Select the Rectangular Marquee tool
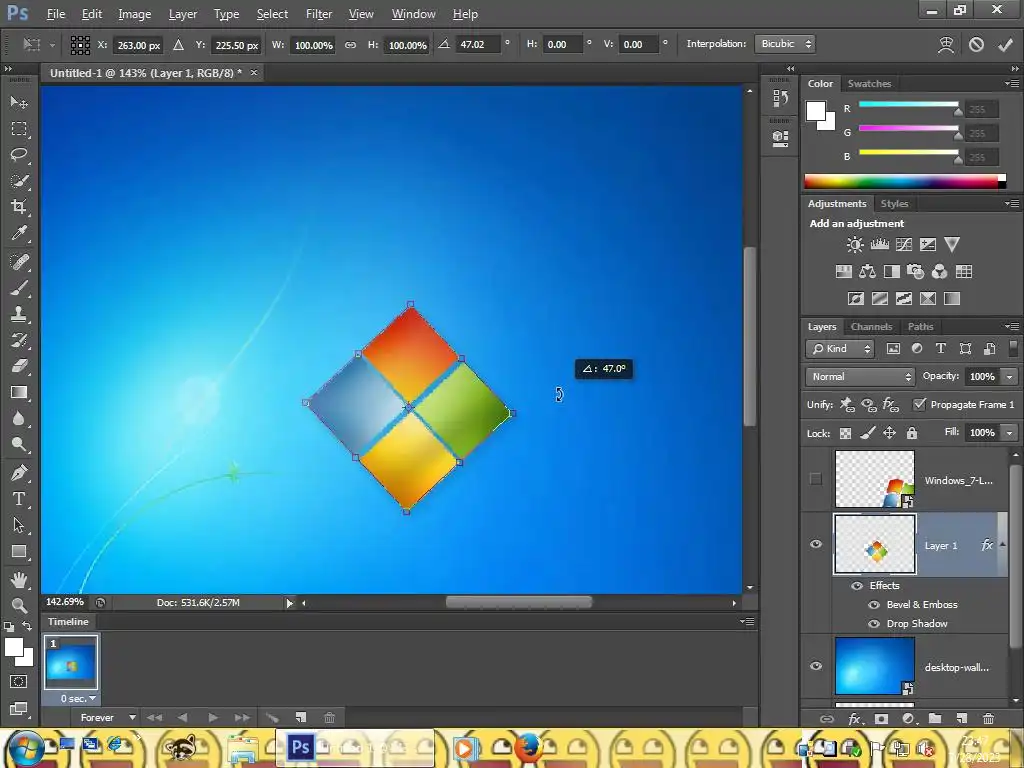1024x768 pixels. click(x=19, y=129)
